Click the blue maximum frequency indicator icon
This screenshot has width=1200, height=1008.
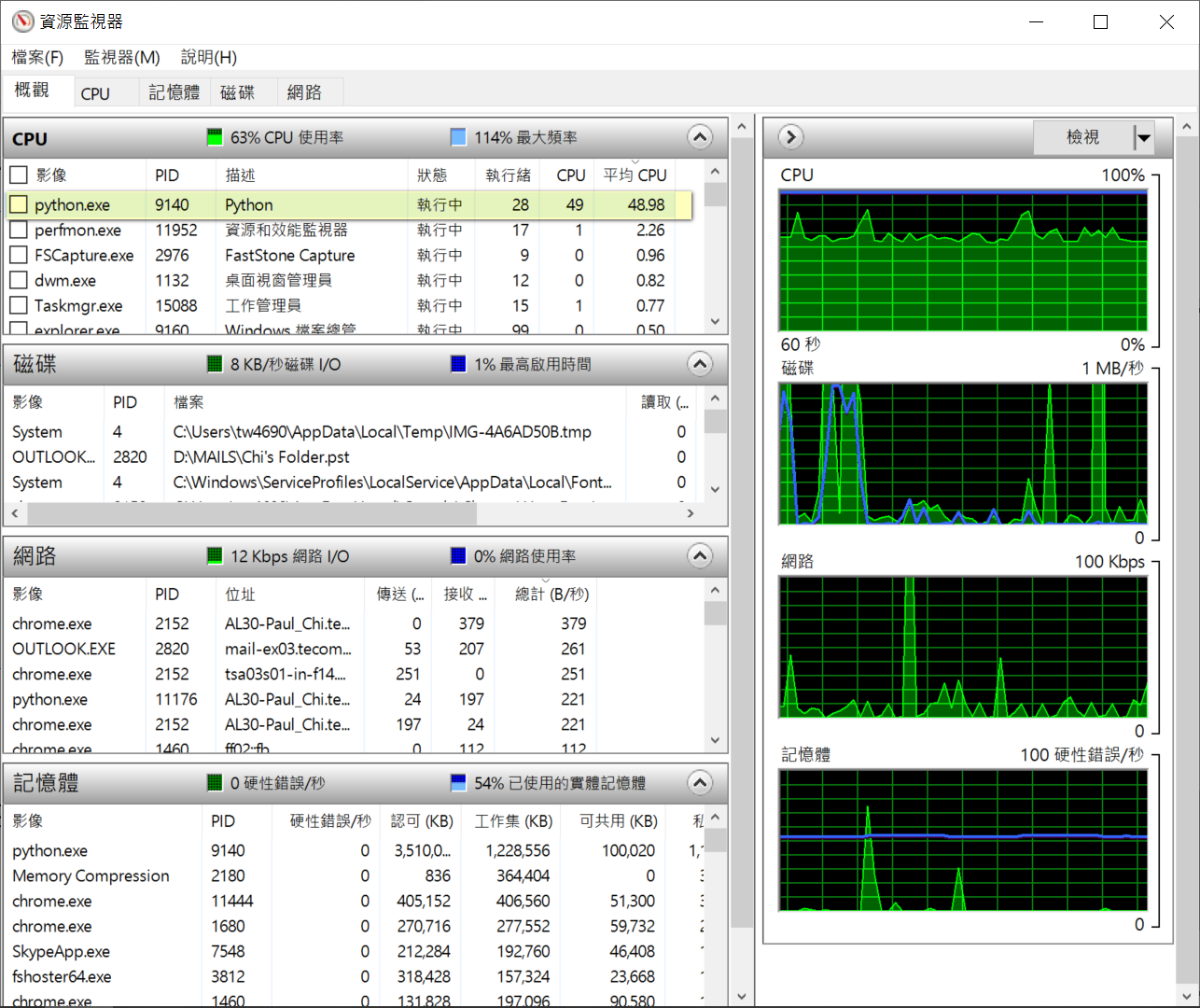(x=458, y=137)
